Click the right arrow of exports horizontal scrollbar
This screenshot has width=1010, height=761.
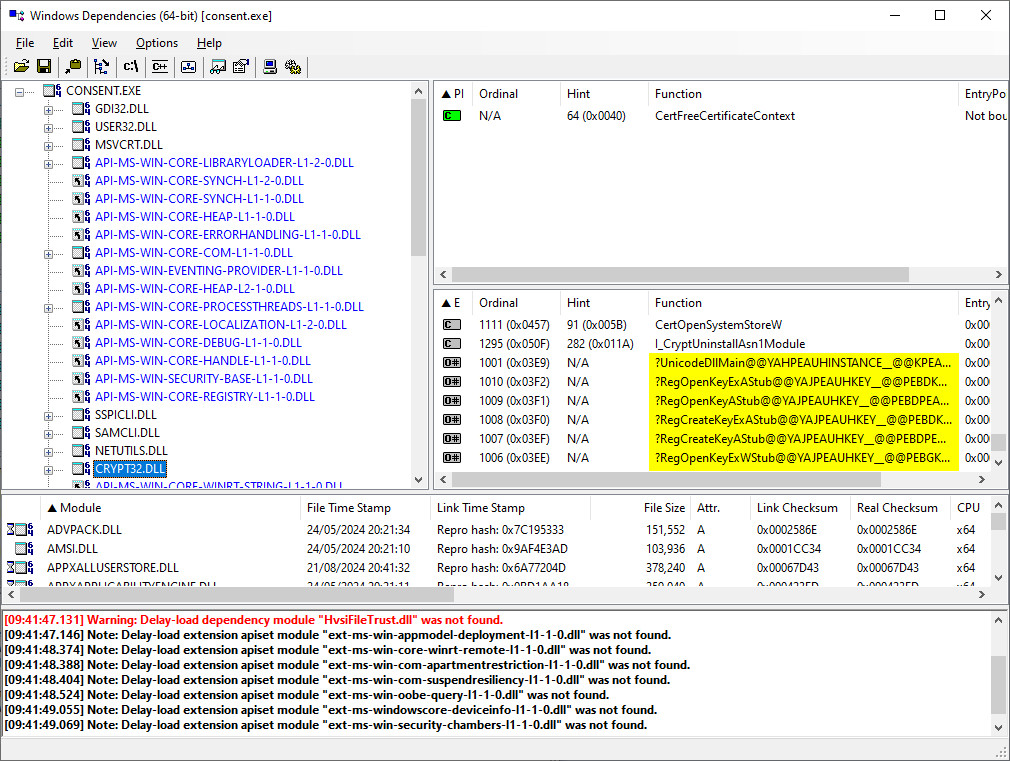(981, 479)
